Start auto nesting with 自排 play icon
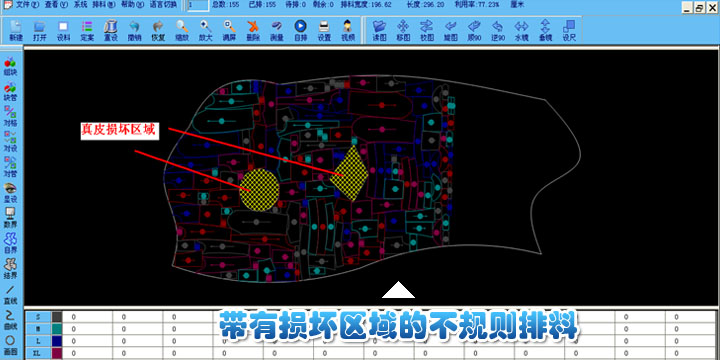Screen dimensions: 720x360 pyautogui.click(x=300, y=30)
